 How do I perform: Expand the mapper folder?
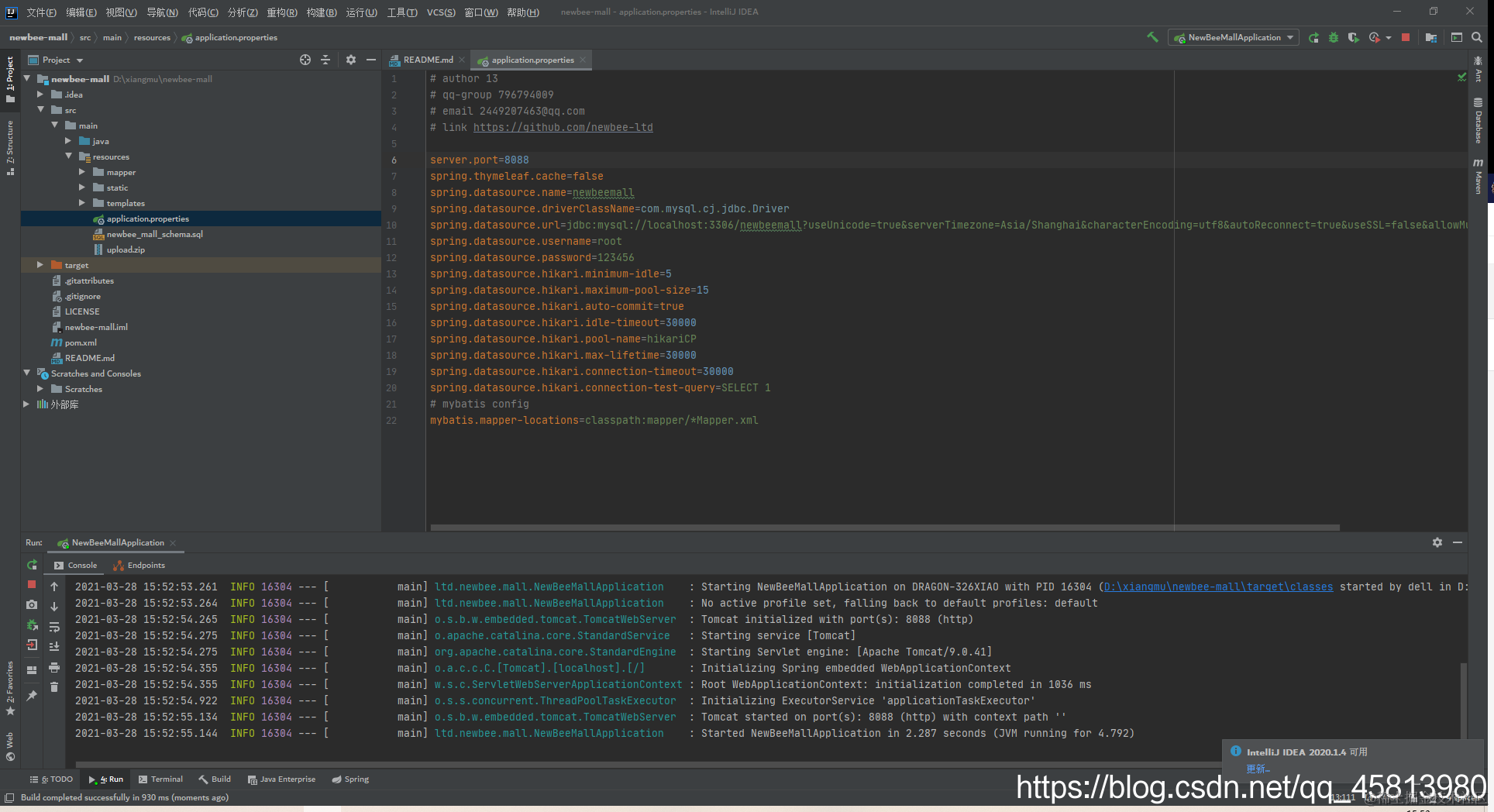(82, 171)
